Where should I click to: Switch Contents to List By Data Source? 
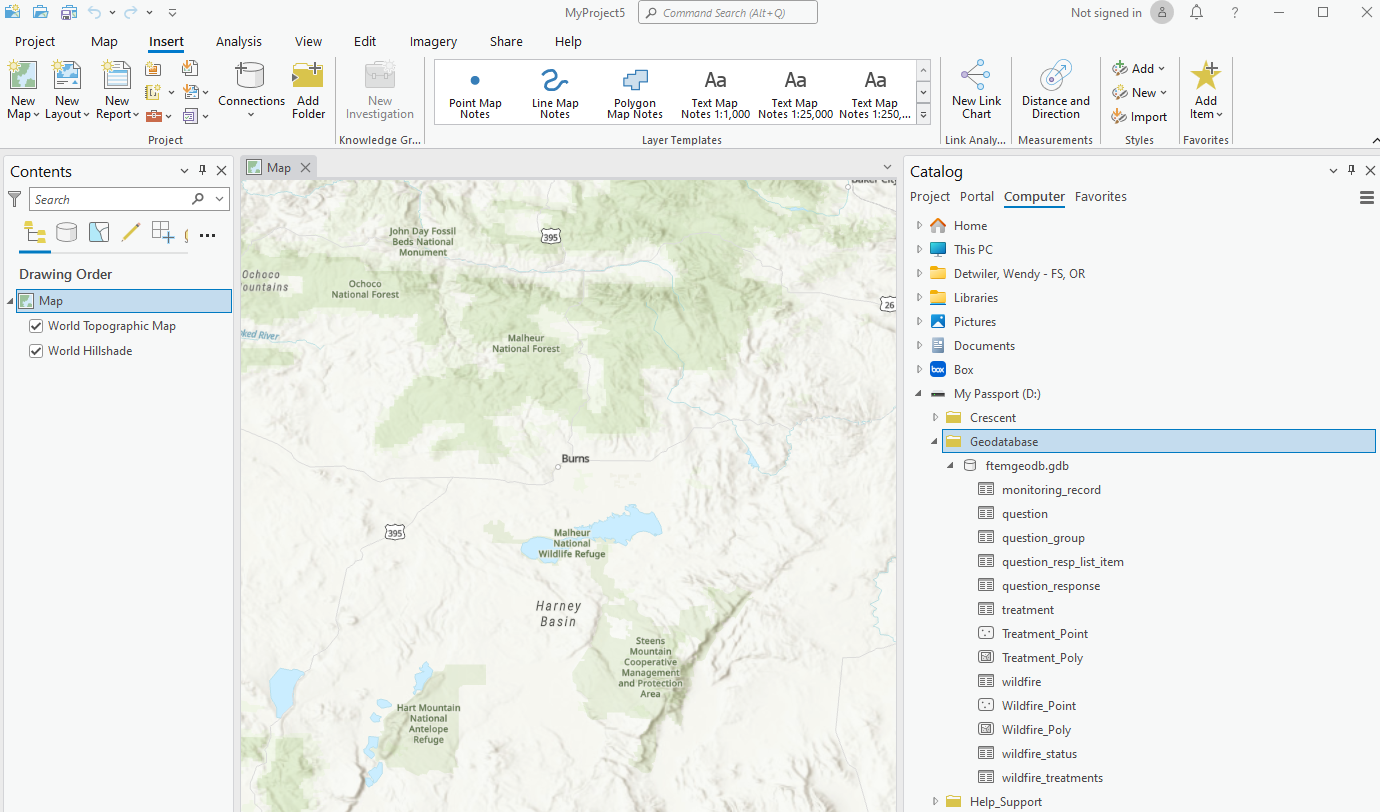(x=67, y=233)
